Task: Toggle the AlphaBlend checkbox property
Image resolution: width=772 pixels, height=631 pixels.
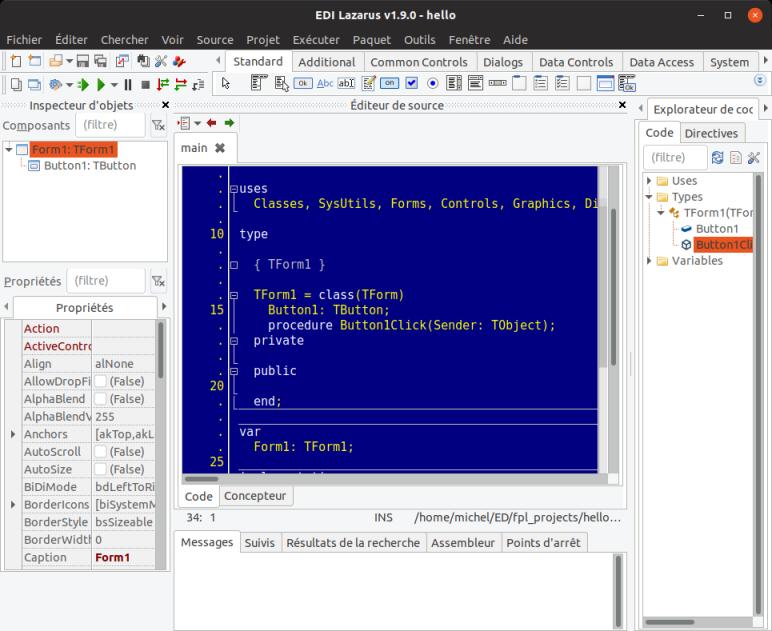Action: coord(100,399)
